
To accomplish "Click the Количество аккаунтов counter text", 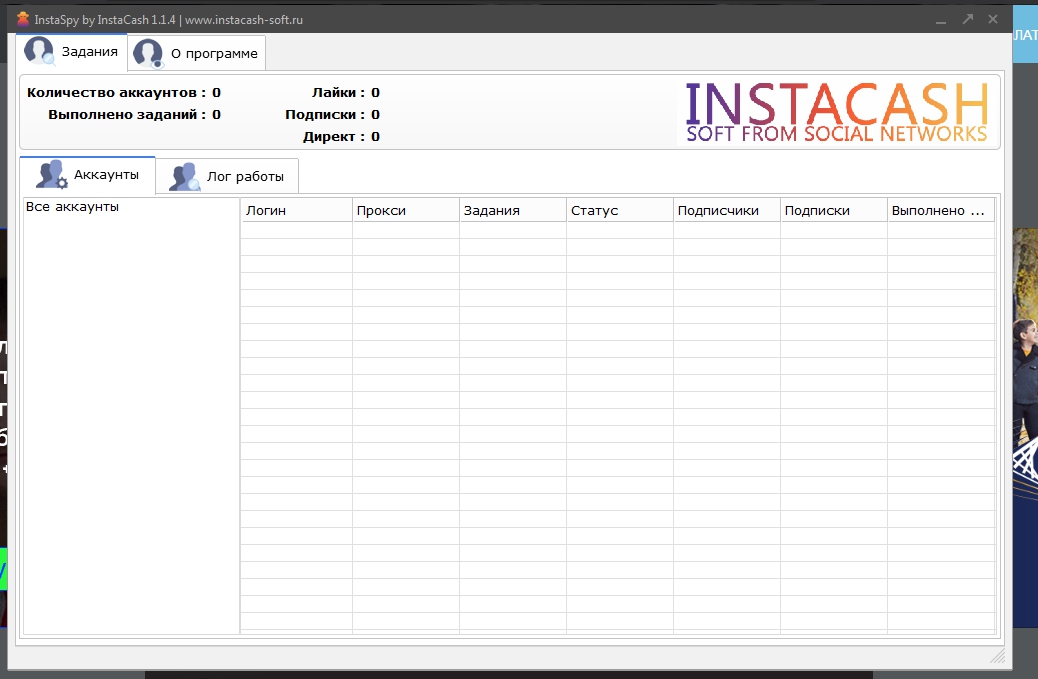I will pos(124,93).
